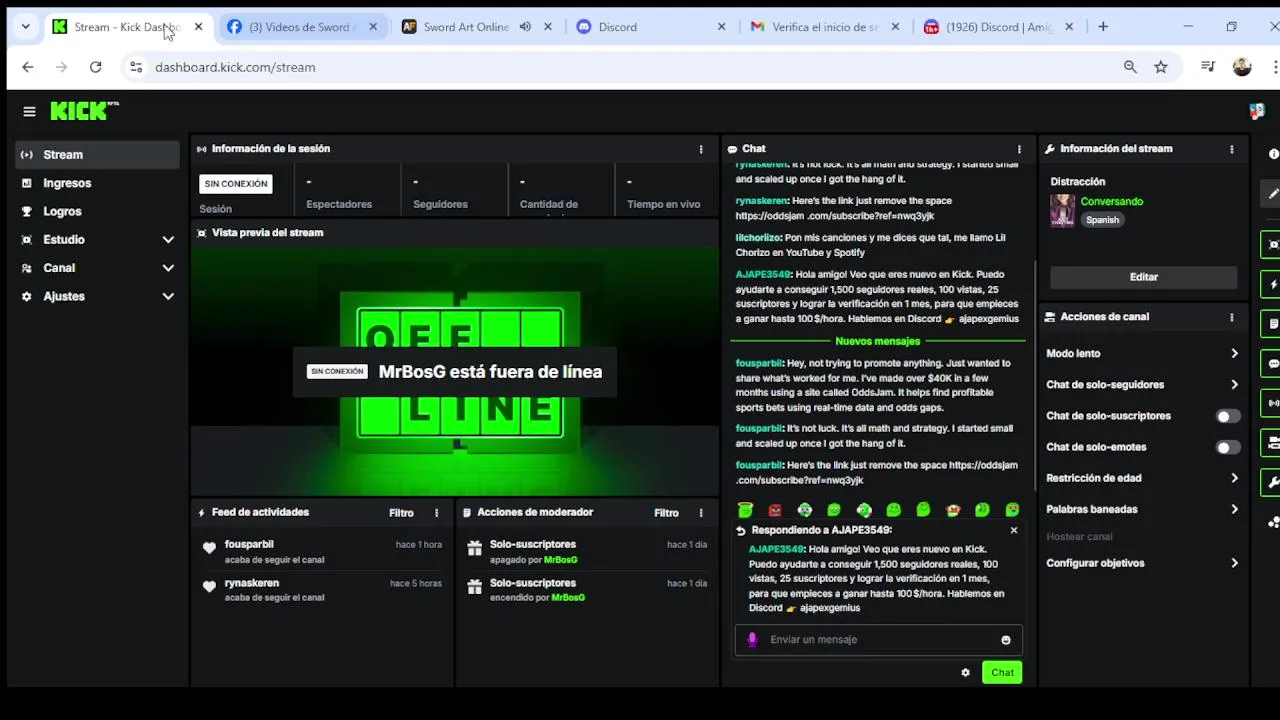Screen dimensions: 1280x720
Task: Click the rynaskeren follower entry in activity feed
Action: point(321,590)
